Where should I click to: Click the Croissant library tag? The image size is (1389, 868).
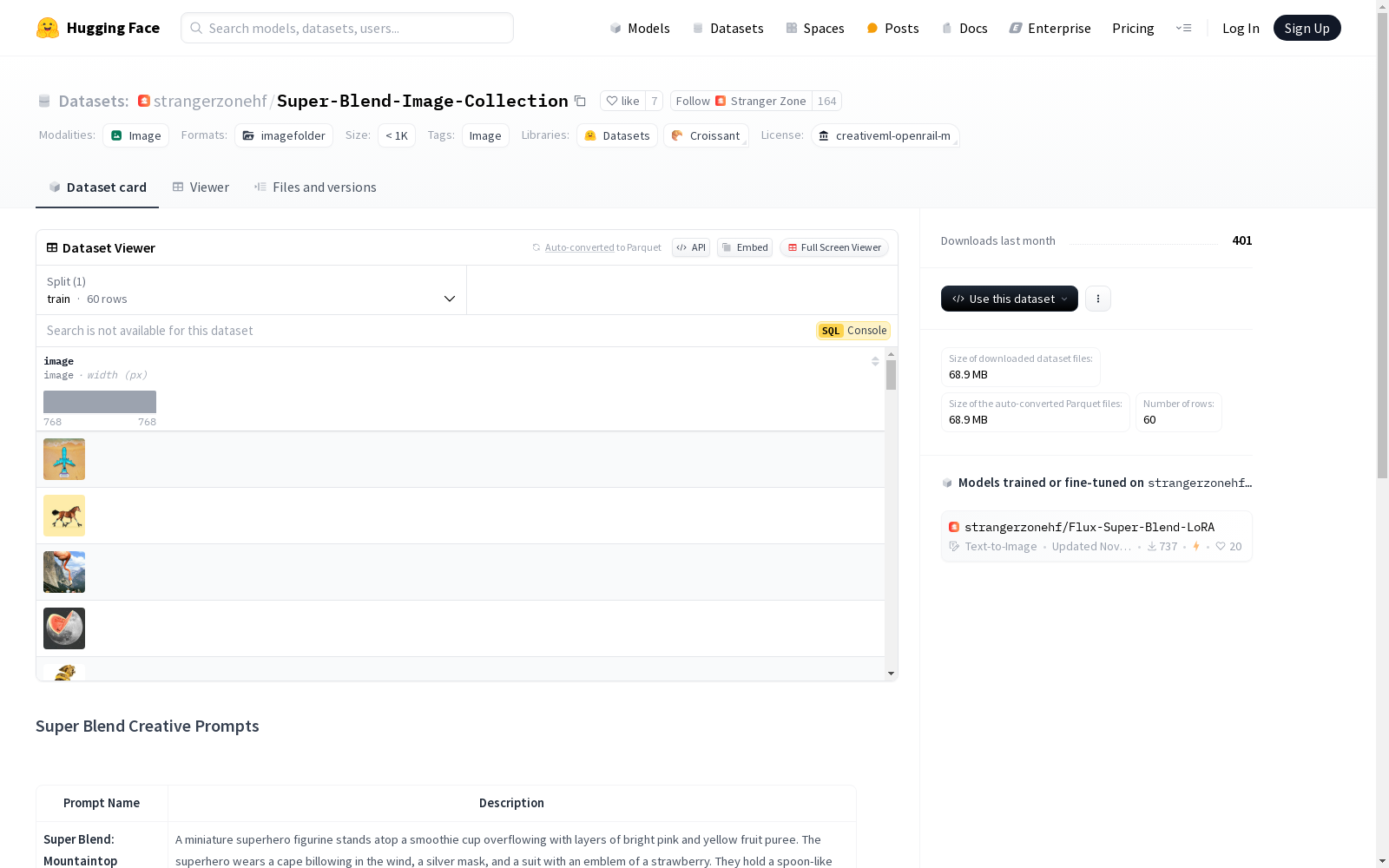[706, 135]
